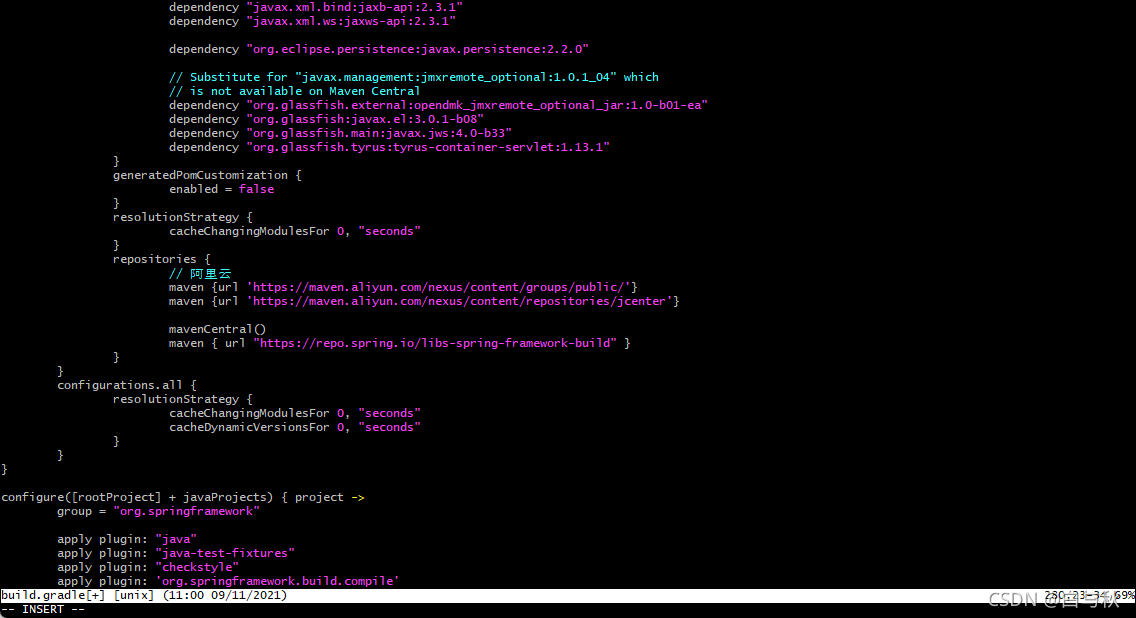Click the build.gradle[+] filename in status line
This screenshot has width=1136, height=618.
(x=54, y=596)
